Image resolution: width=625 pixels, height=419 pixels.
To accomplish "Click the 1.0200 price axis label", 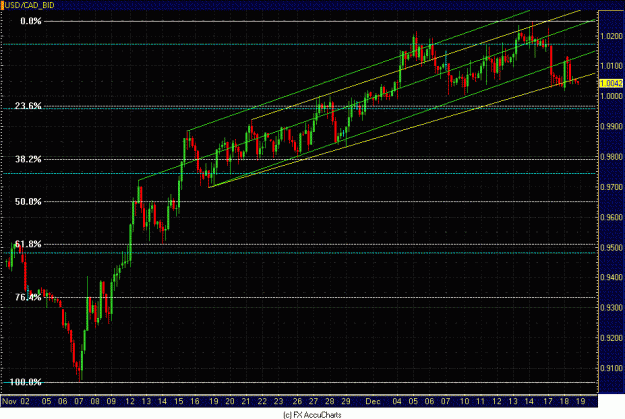I will (611, 36).
